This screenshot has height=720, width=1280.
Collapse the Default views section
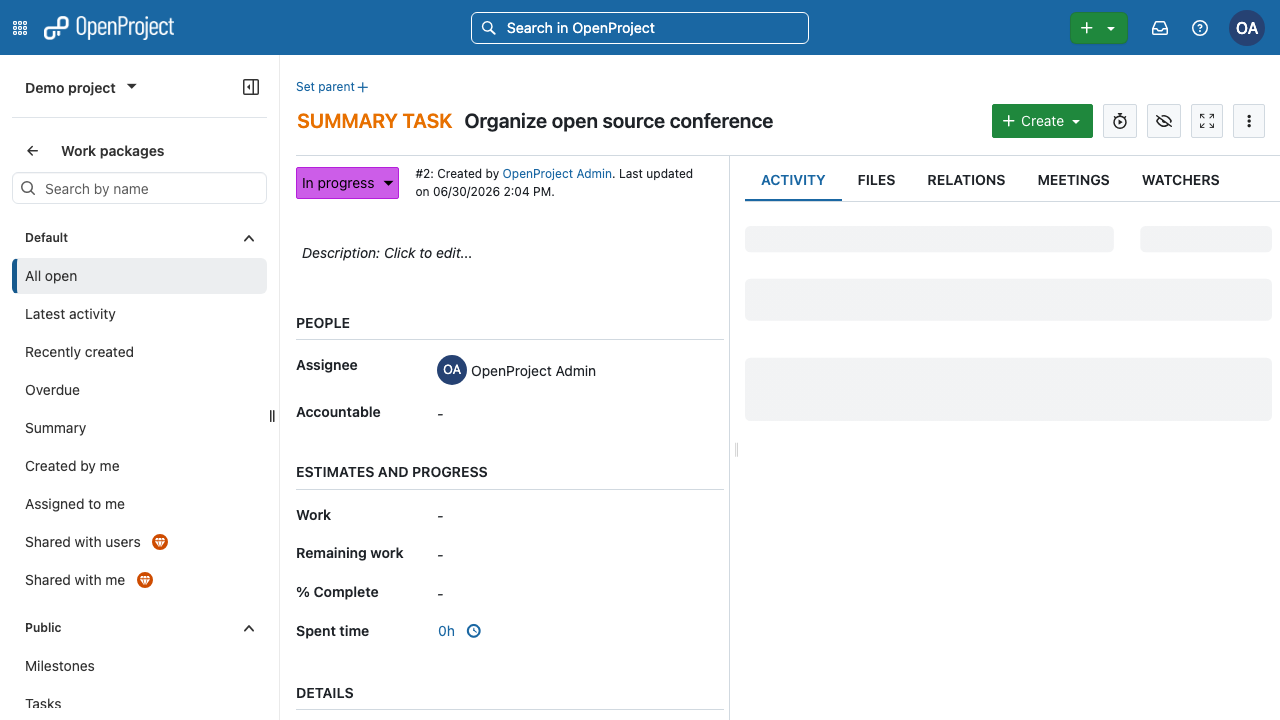click(x=249, y=238)
